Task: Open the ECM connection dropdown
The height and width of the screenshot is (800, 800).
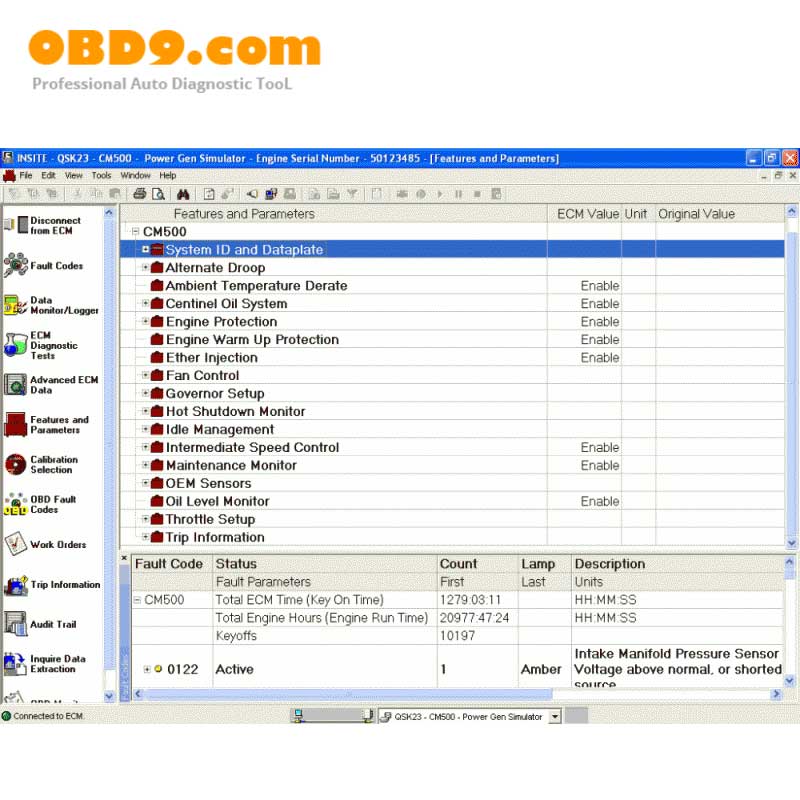Action: [x=555, y=717]
